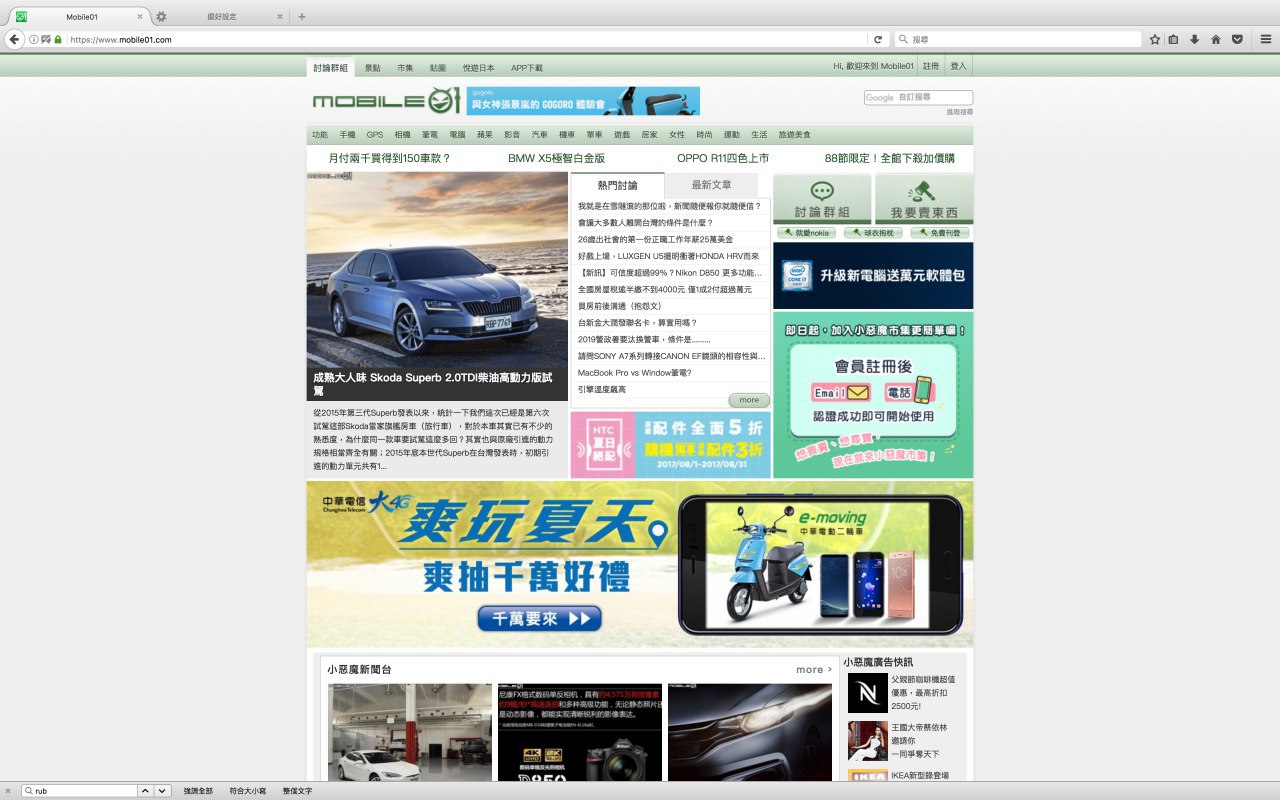
Task: Open the 悅遊日本 top menu item
Action: click(478, 67)
